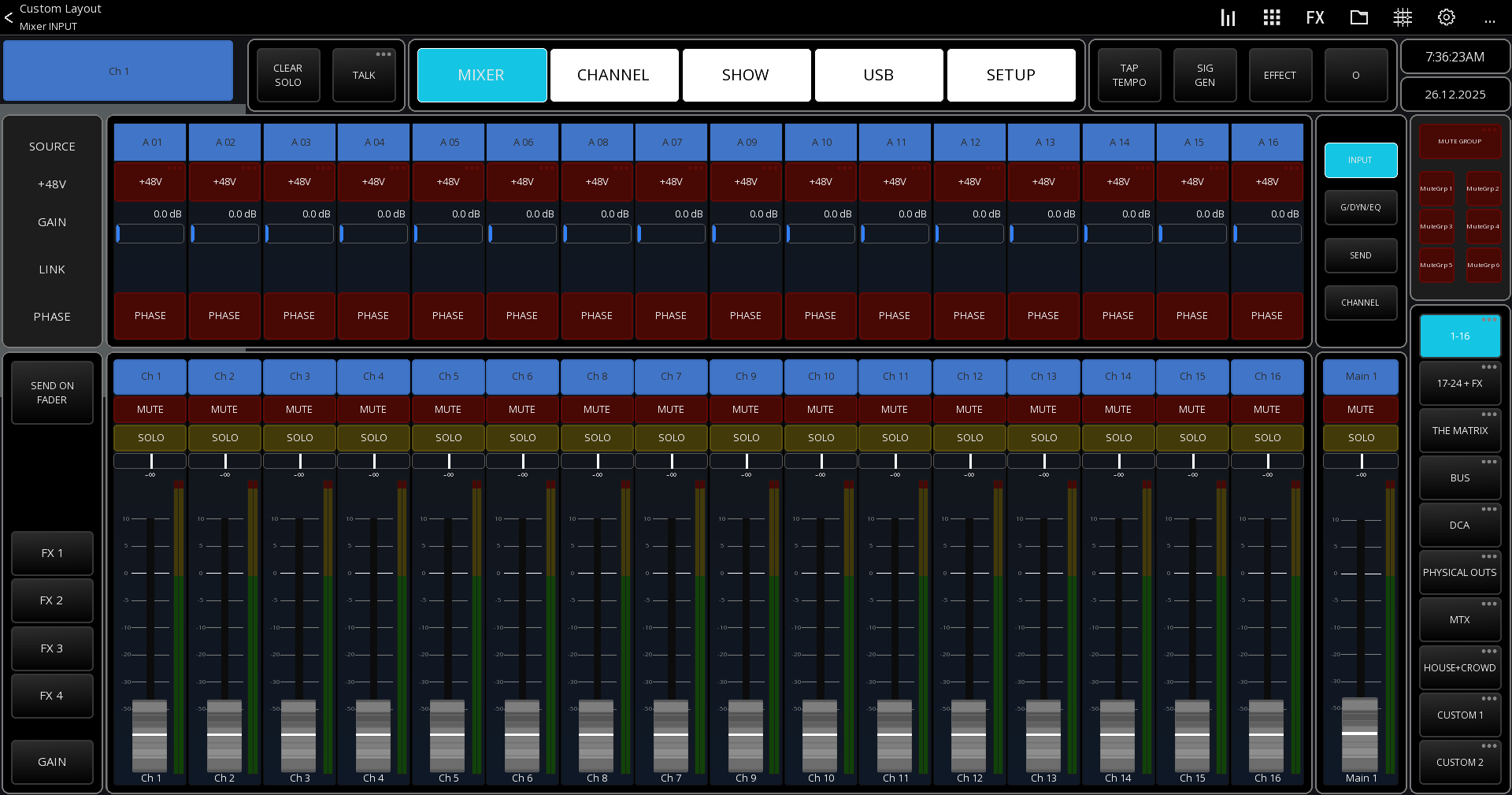Open options dots on CUSTOM 1 layer
The height and width of the screenshot is (795, 1512).
pyautogui.click(x=1489, y=698)
